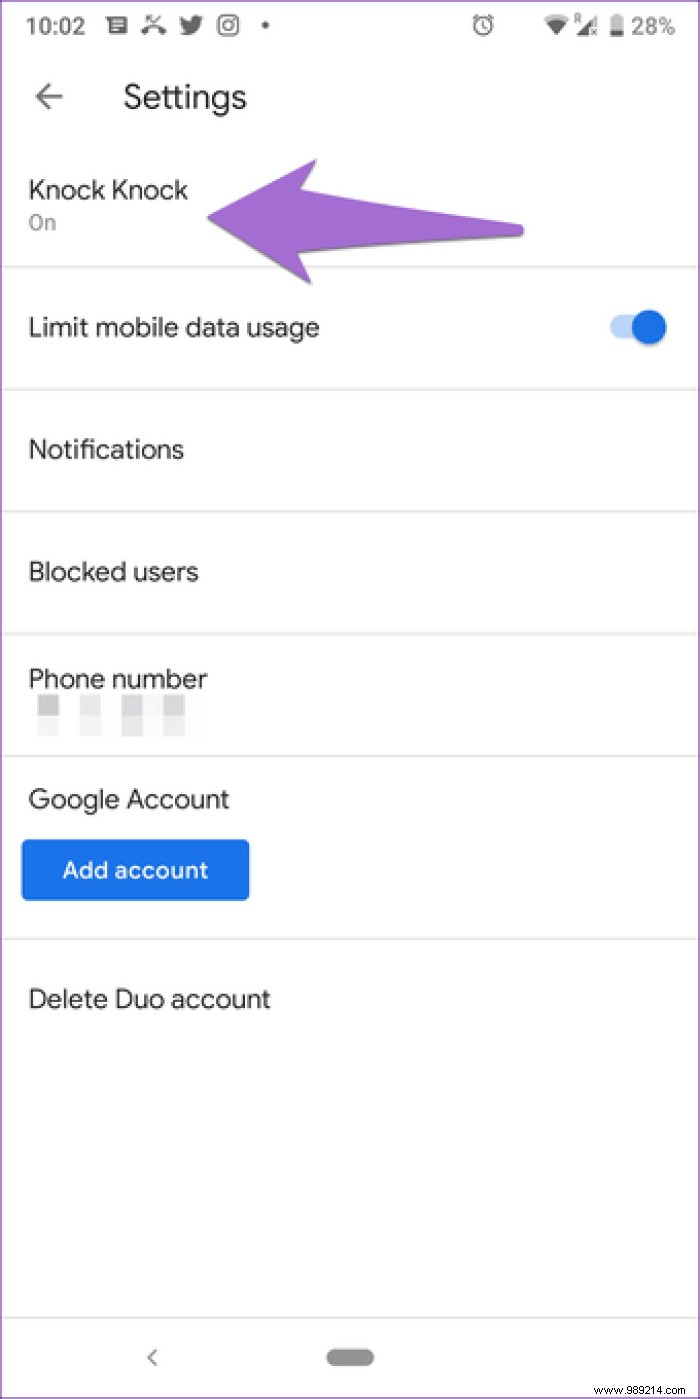Tap the cellular signal icon
This screenshot has width=700, height=1399.
(x=590, y=26)
